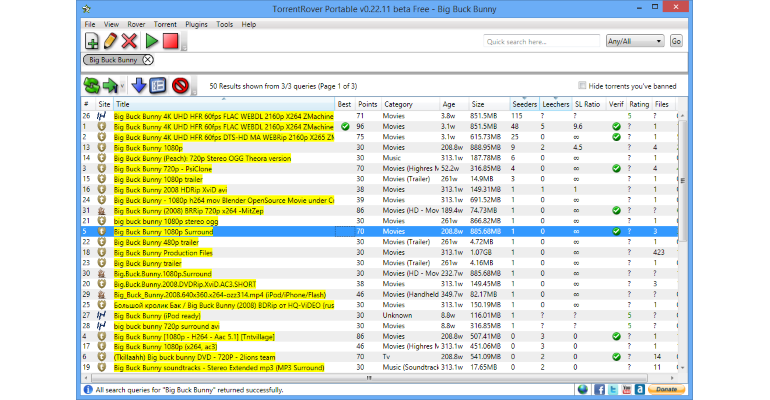Click the red X delete query icon
This screenshot has height=400, width=770.
tap(129, 41)
